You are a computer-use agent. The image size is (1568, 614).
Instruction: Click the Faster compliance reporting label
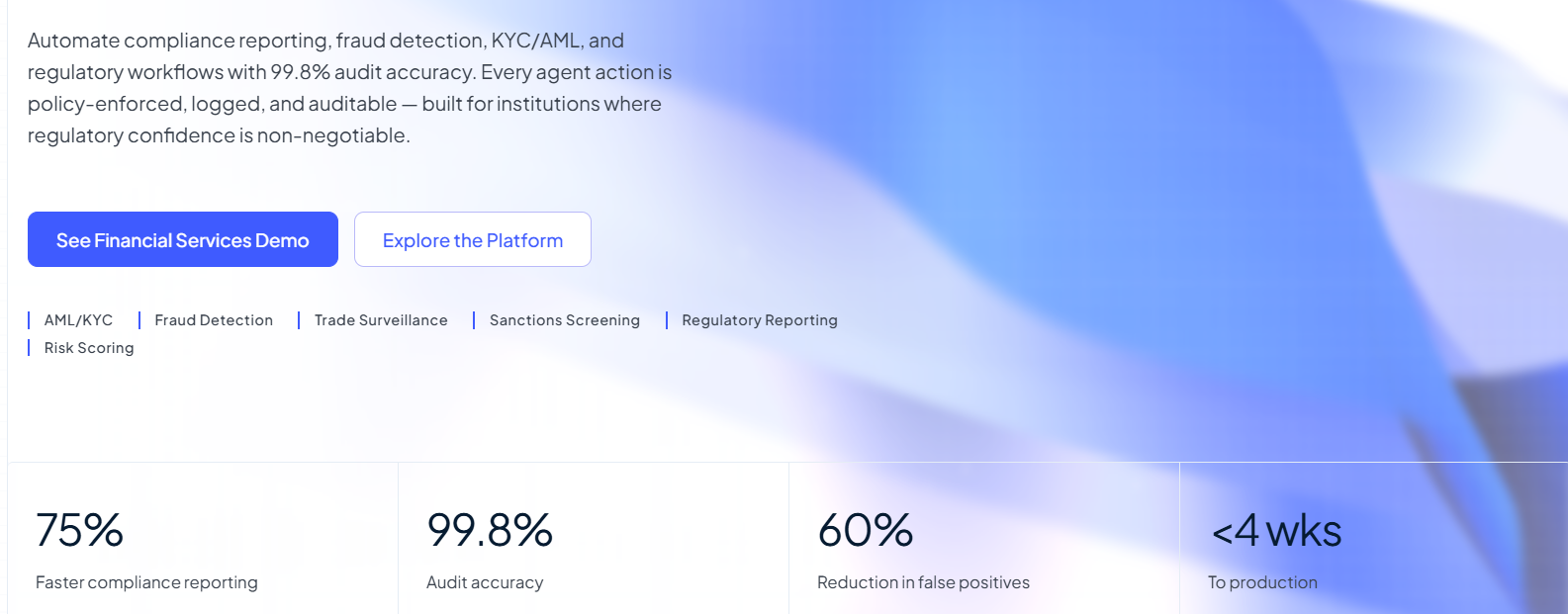tap(146, 582)
